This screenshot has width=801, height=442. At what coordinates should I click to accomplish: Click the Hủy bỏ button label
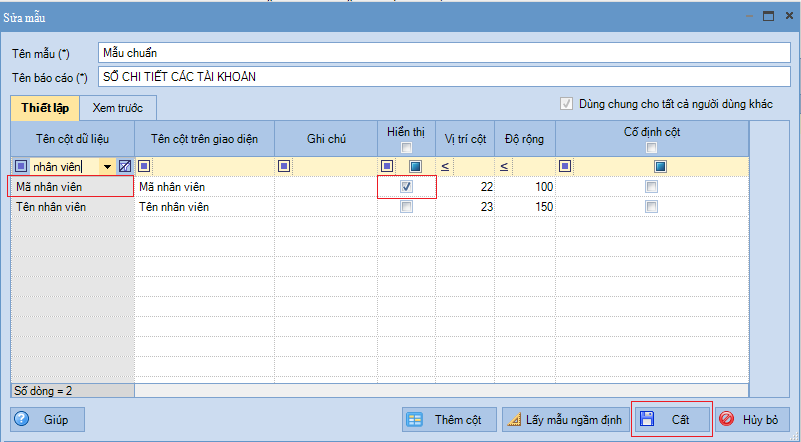pyautogui.click(x=760, y=420)
